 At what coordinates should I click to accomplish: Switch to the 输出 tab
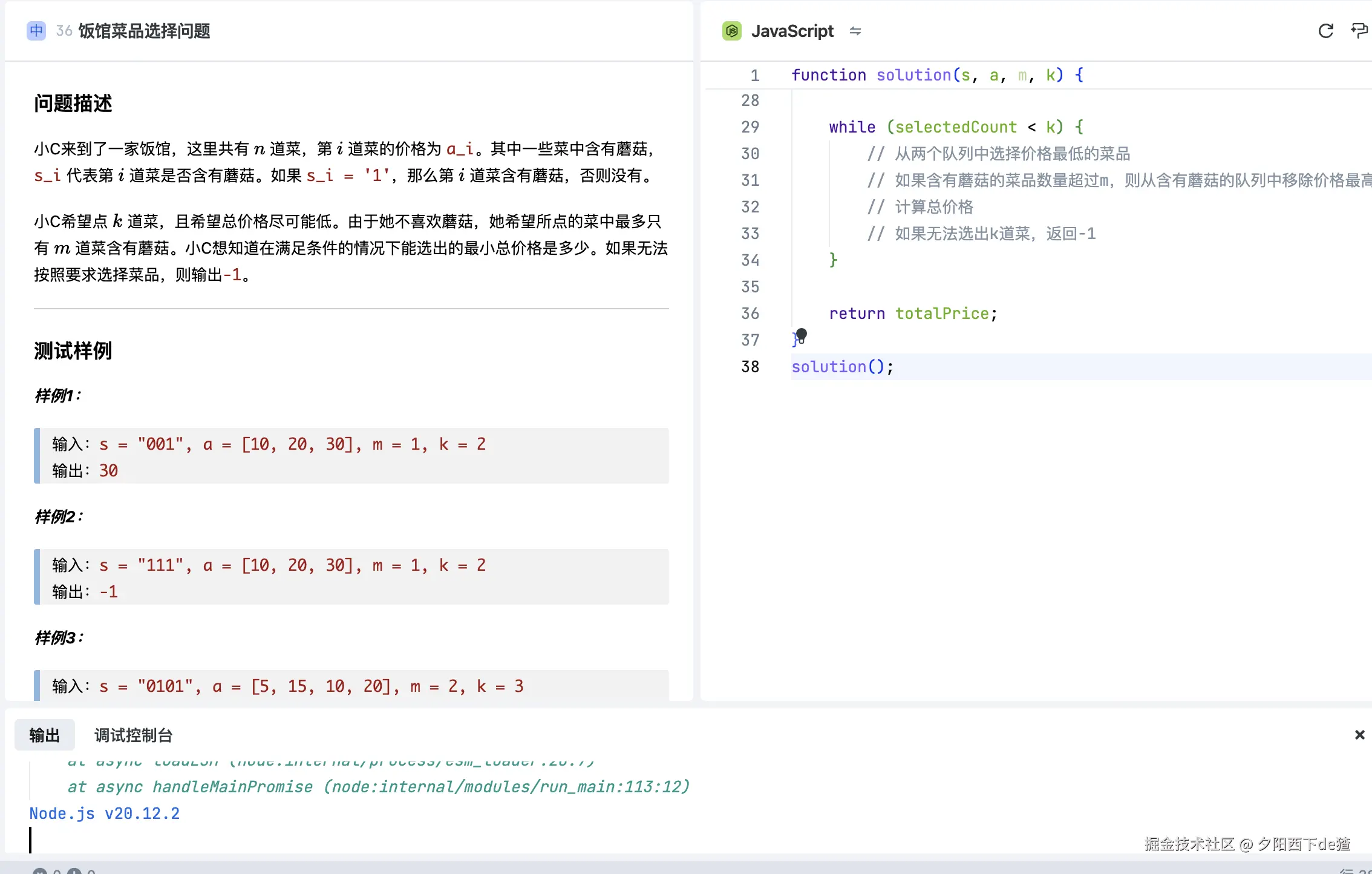coord(44,735)
